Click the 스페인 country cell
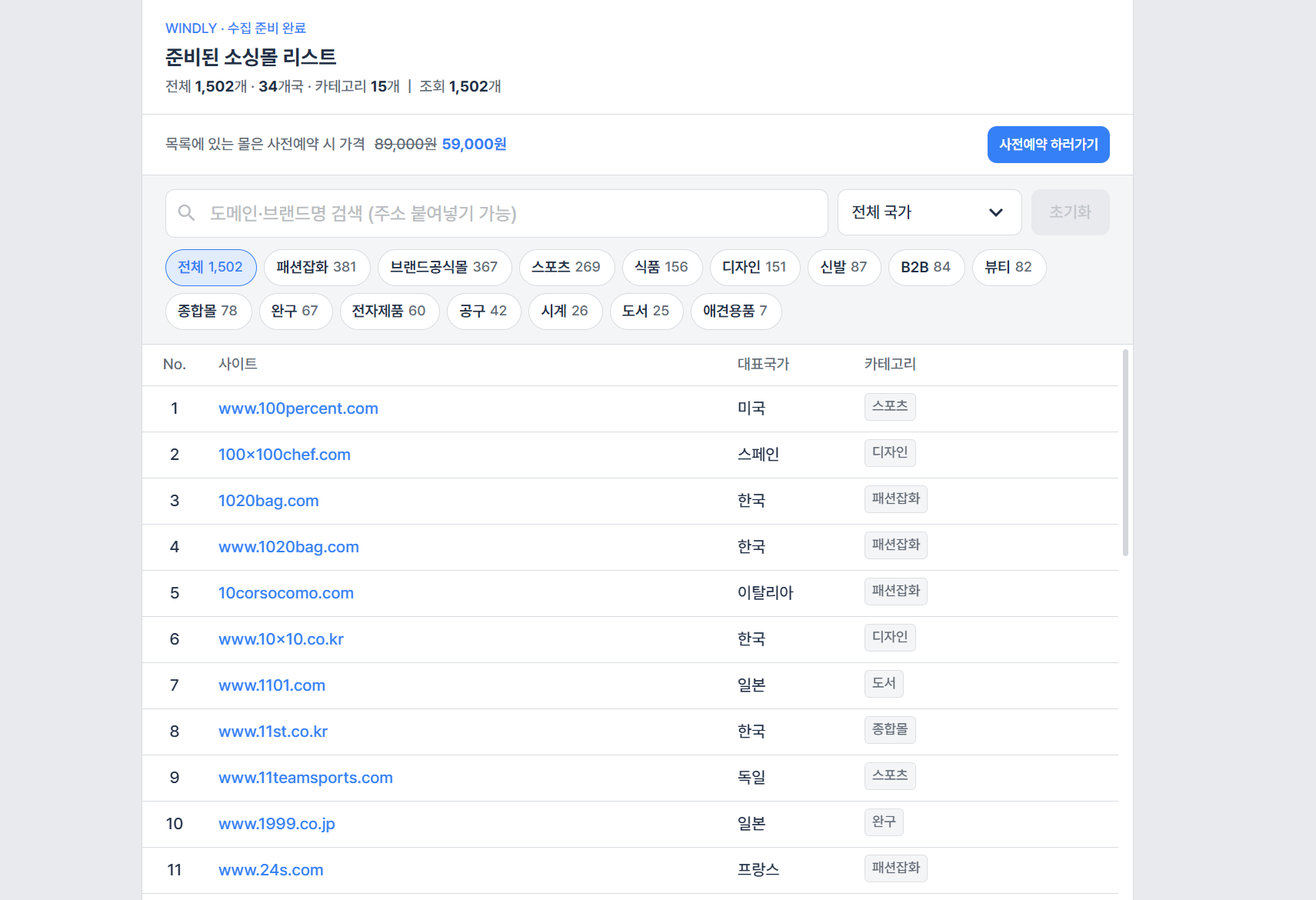 [758, 455]
